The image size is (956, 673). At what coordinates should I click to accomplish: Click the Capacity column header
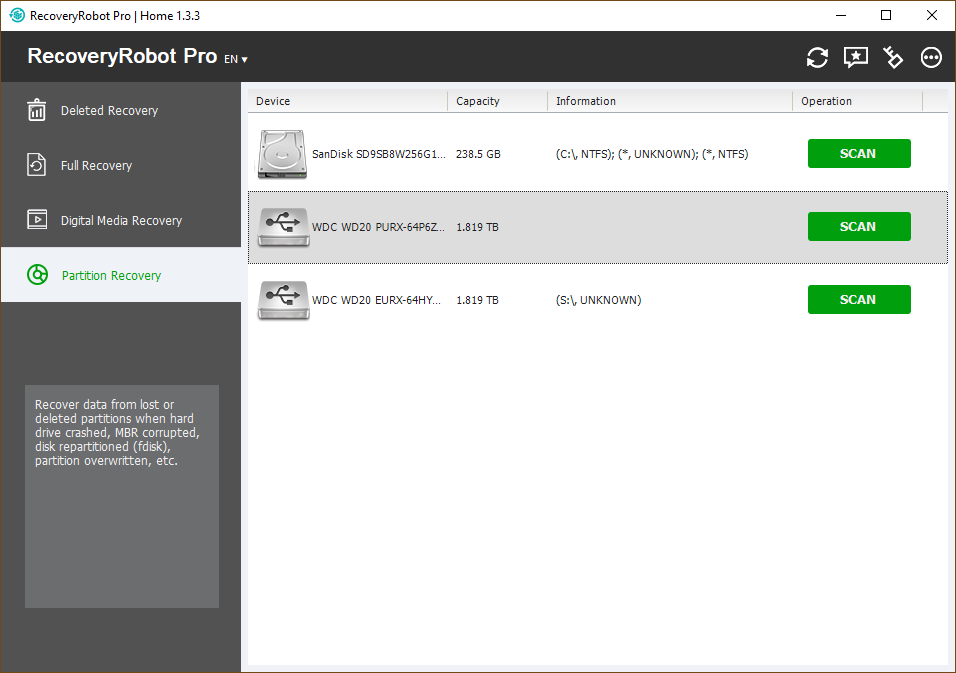pyautogui.click(x=496, y=101)
